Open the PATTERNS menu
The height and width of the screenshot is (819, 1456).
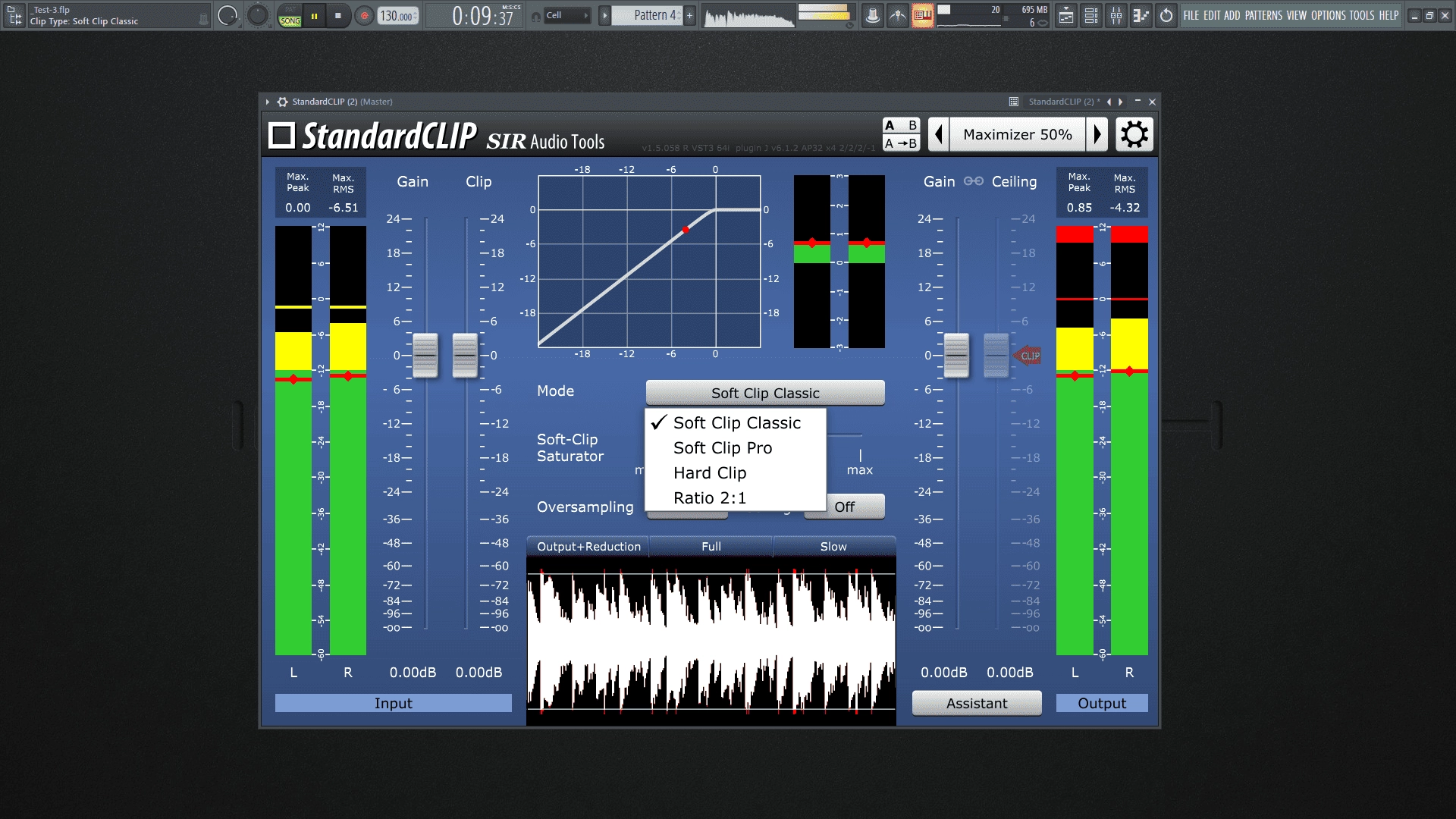[1263, 15]
